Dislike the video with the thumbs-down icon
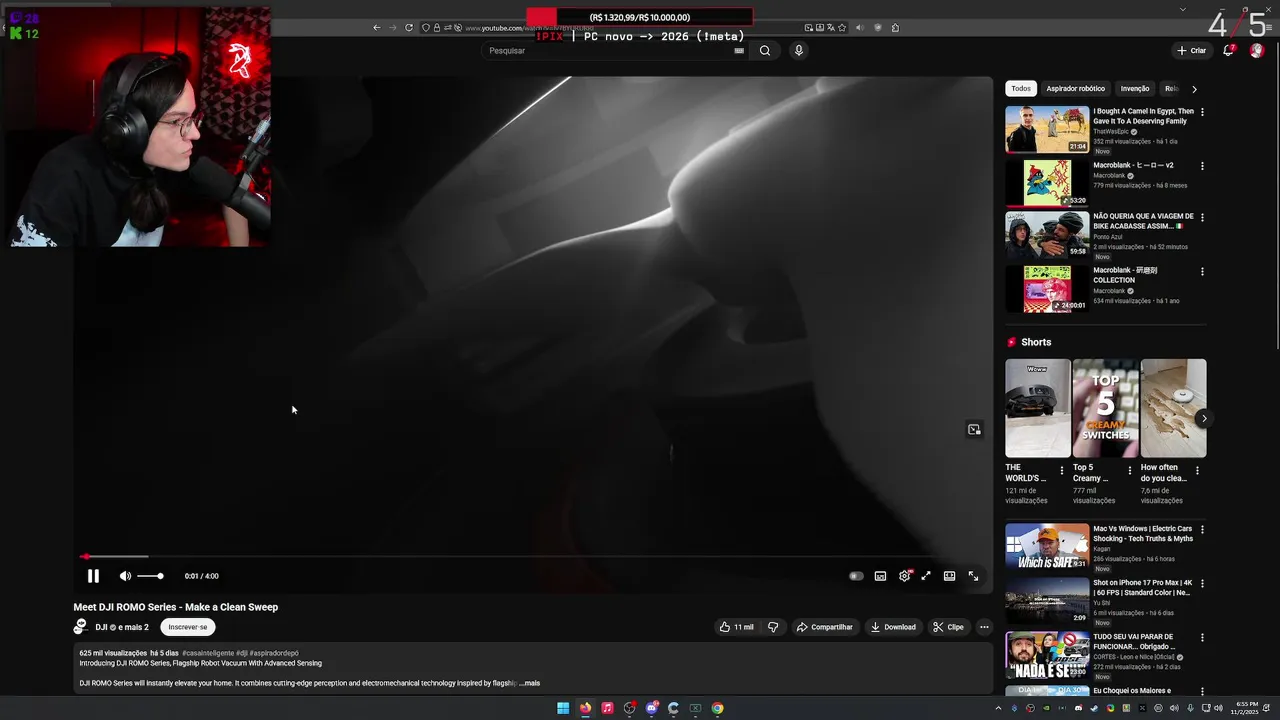Screen dimensions: 1280x720 point(773,627)
